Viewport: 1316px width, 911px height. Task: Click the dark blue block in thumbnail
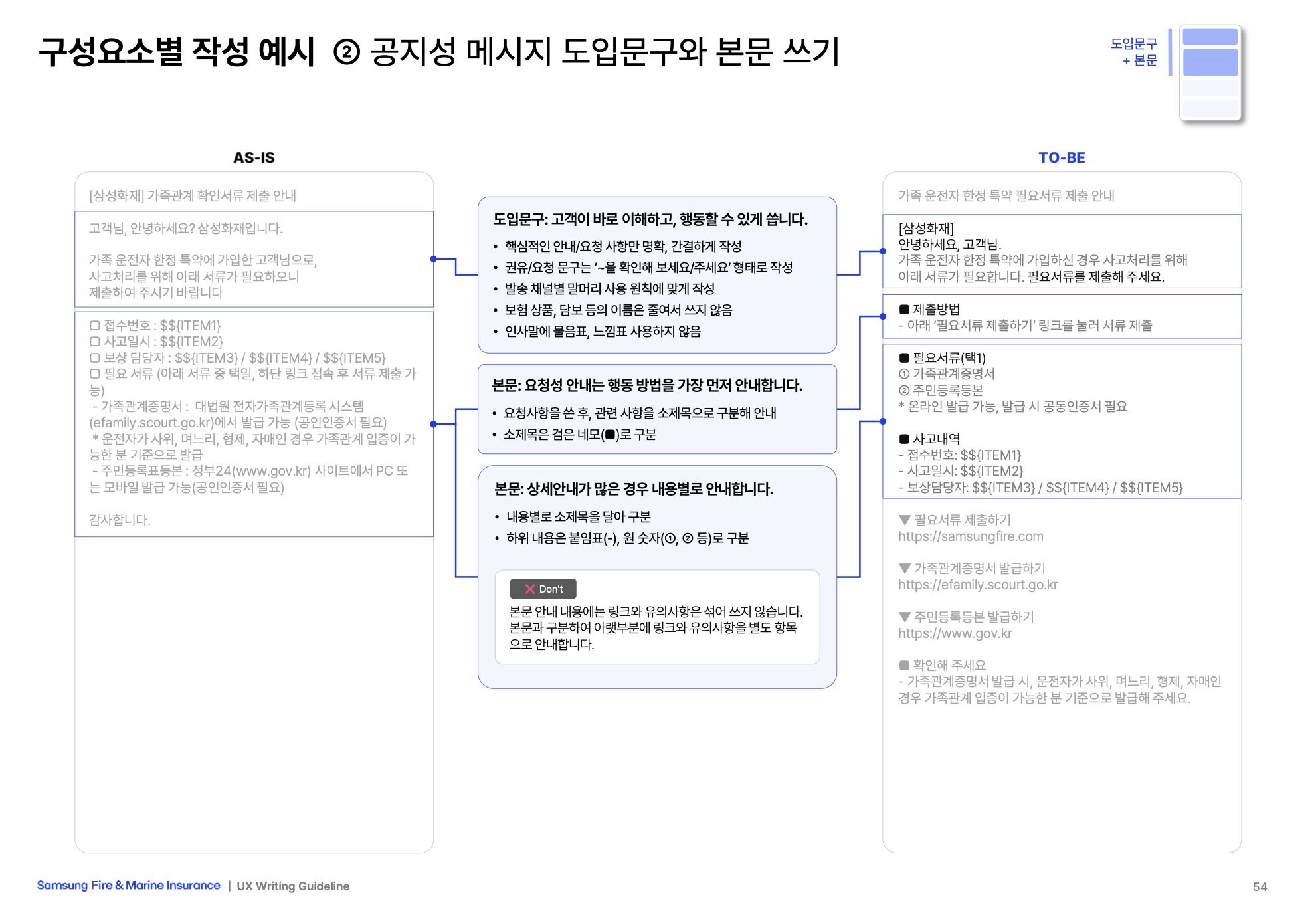pos(1210,62)
